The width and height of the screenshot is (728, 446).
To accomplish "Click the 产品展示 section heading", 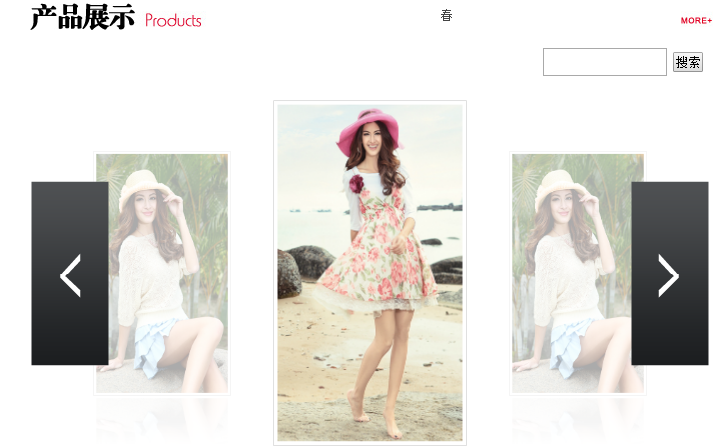I will coord(83,18).
